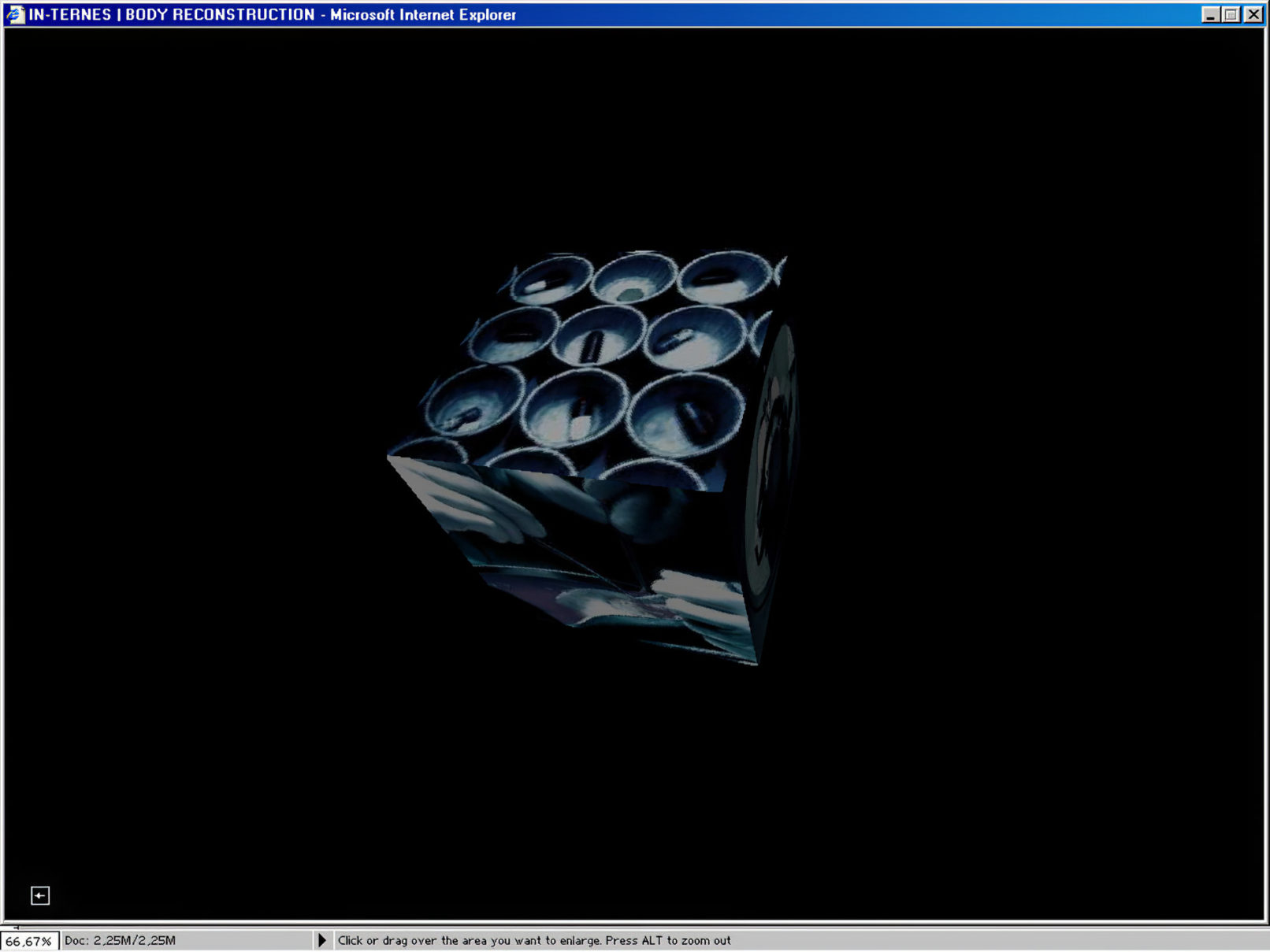1270x952 pixels.
Task: Minimize the Internet Explorer window
Action: [1210, 15]
